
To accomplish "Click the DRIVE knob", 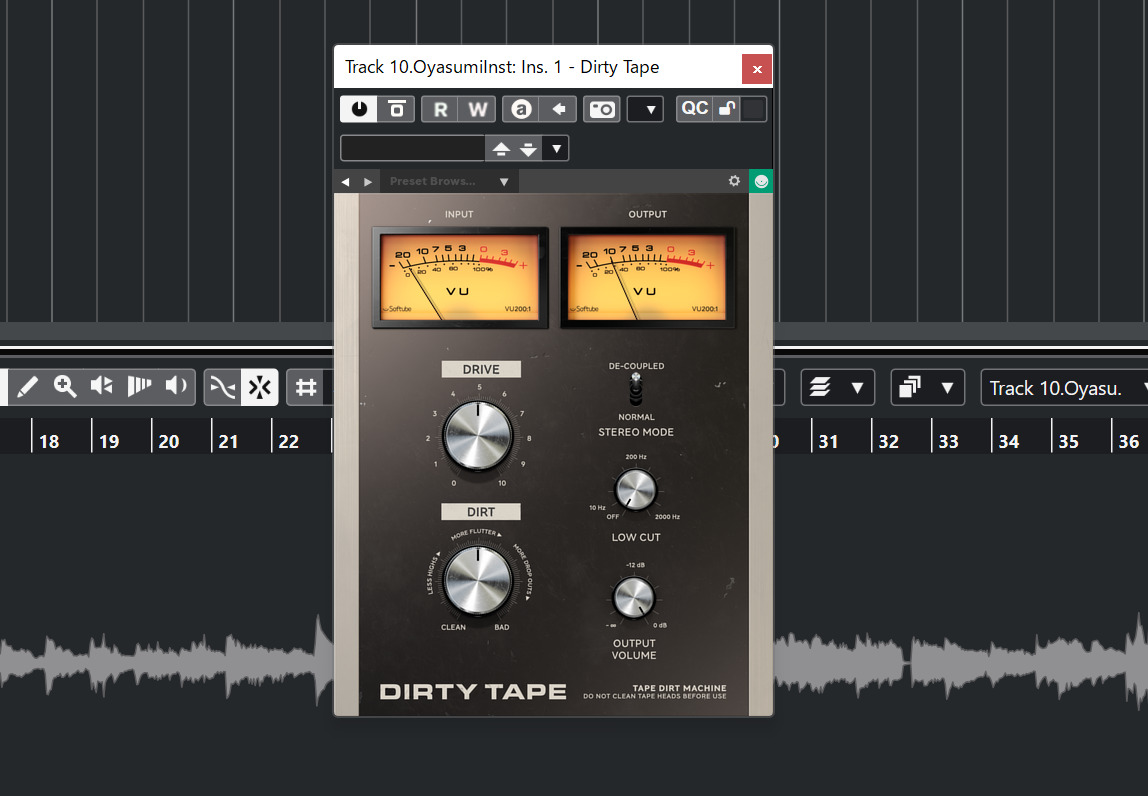I will click(x=478, y=436).
